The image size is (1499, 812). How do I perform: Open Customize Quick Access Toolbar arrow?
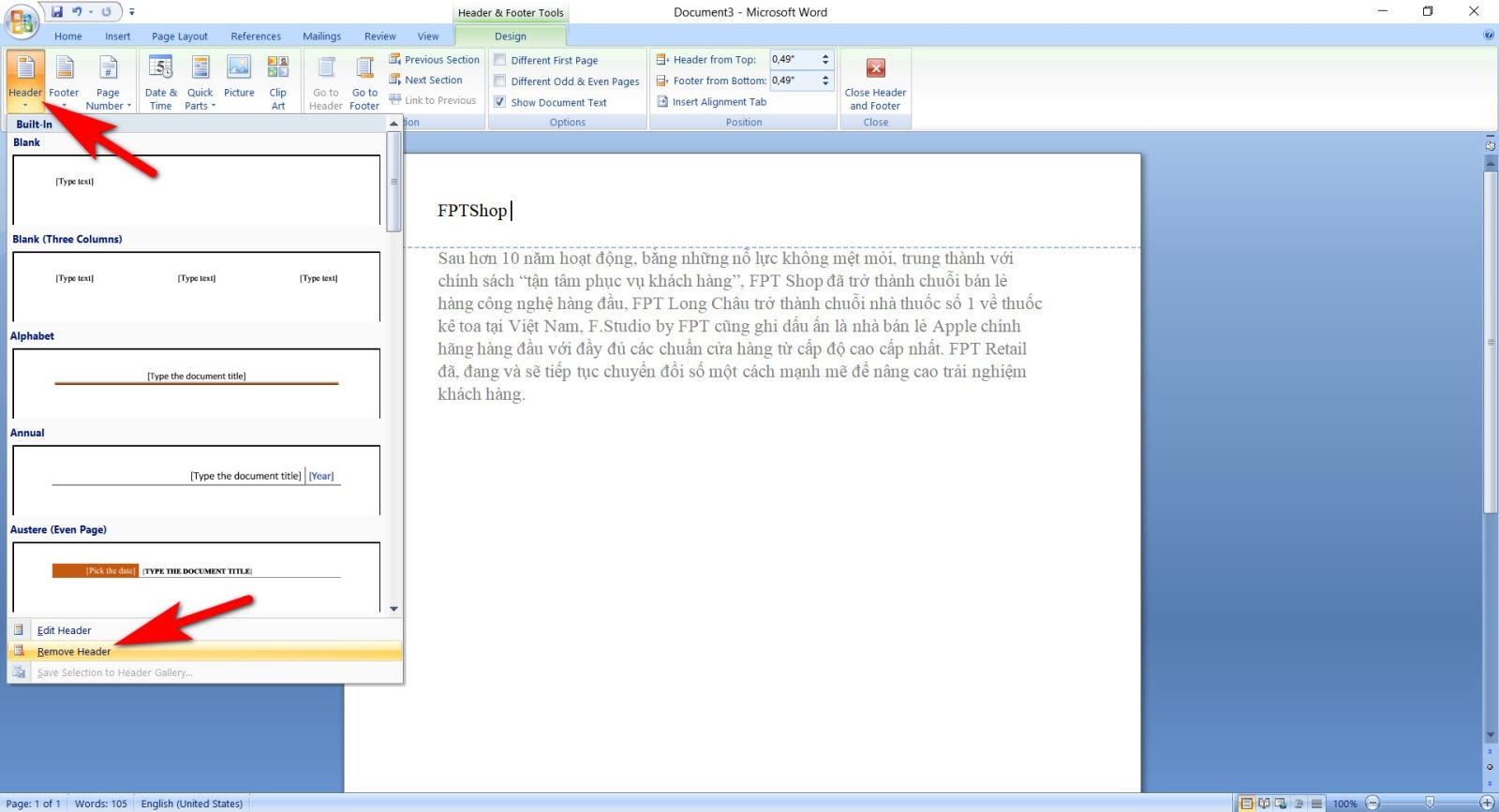(131, 12)
